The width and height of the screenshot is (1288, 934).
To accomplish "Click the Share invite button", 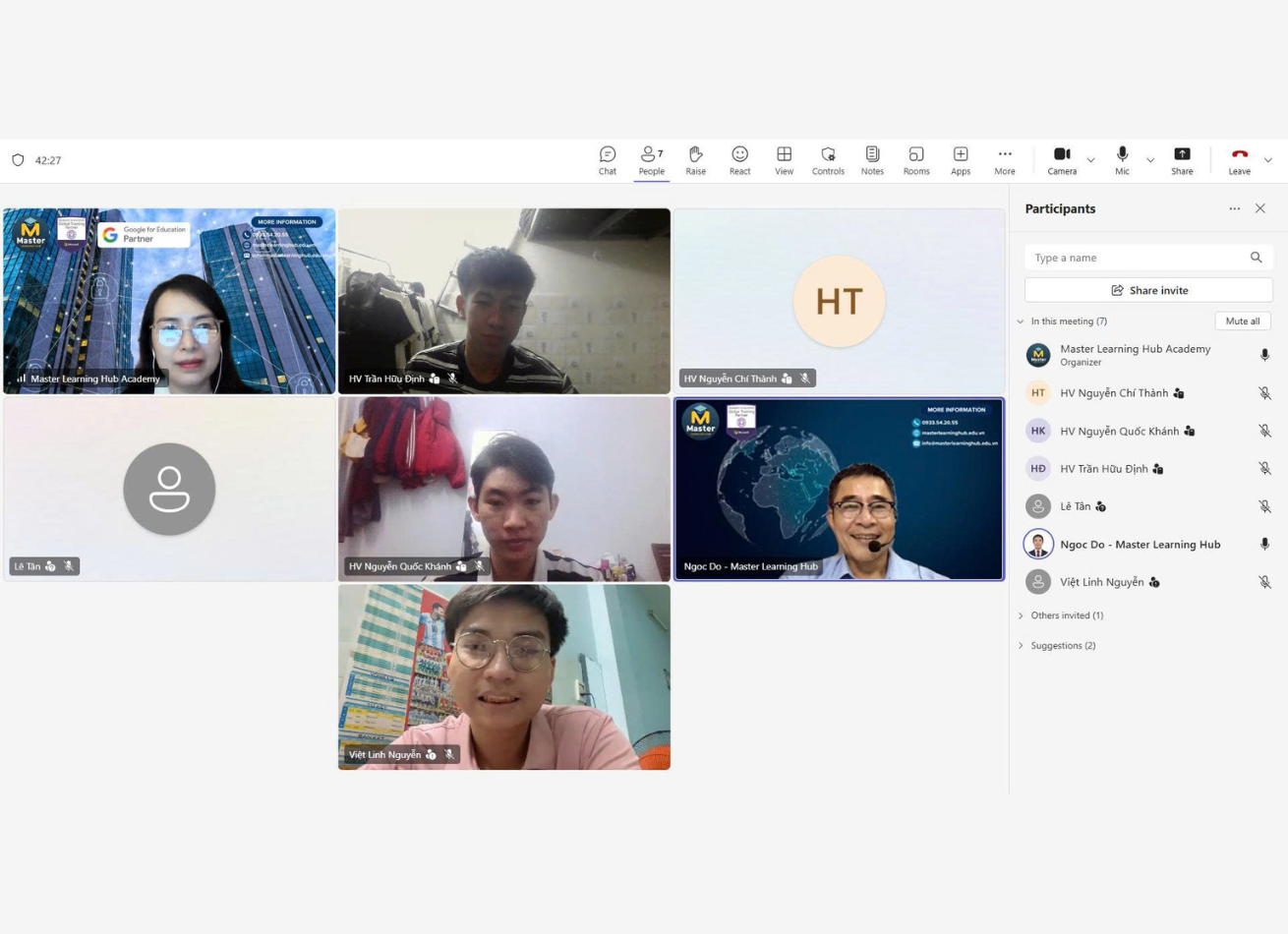I will point(1148,290).
